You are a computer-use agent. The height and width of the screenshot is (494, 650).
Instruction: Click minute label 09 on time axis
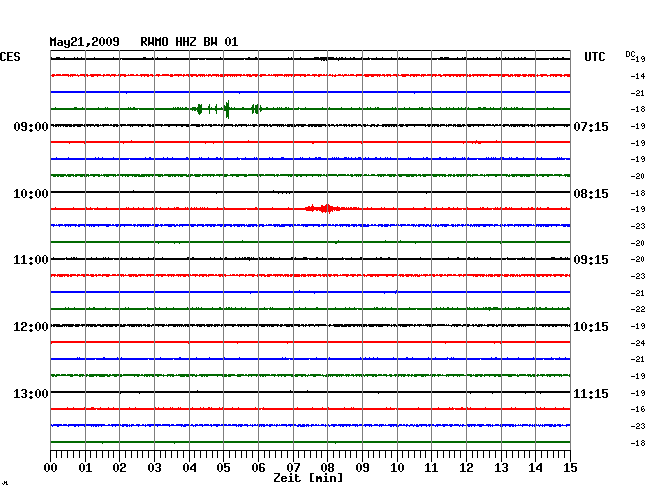362,468
